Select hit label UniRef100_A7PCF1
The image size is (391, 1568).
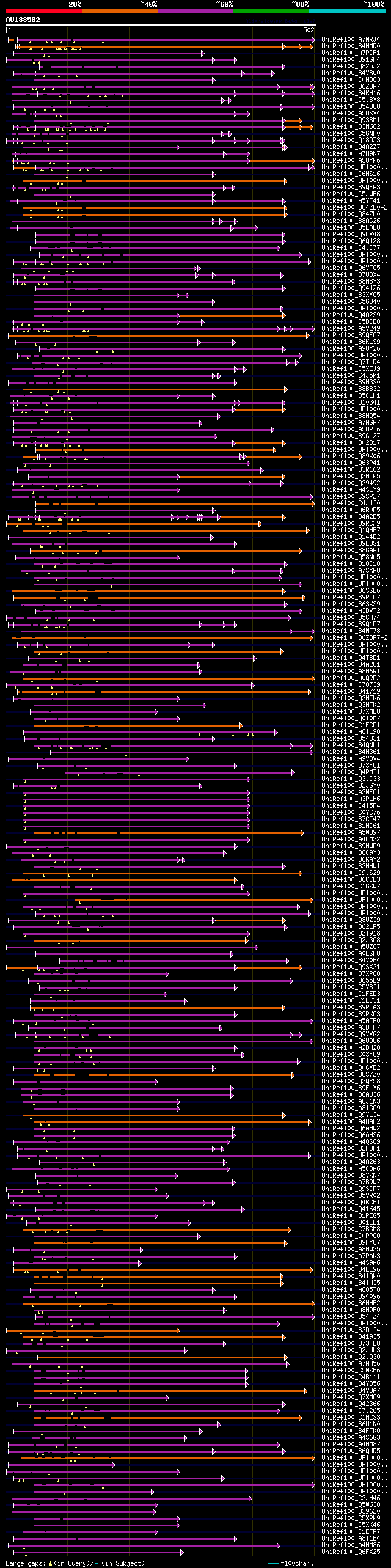pos(351,53)
